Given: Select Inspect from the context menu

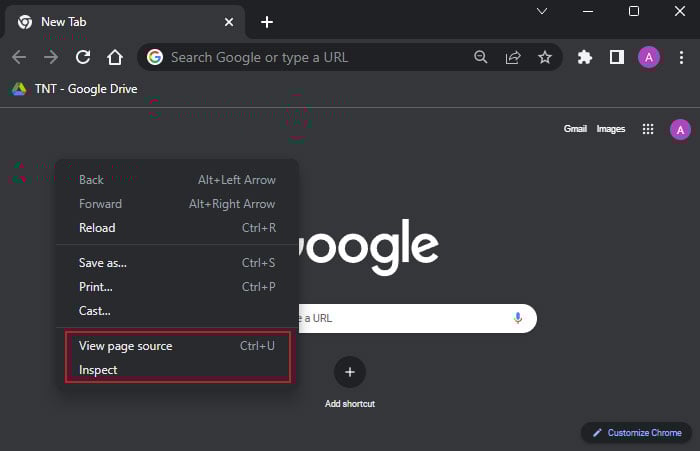Looking at the screenshot, I should [98, 370].
